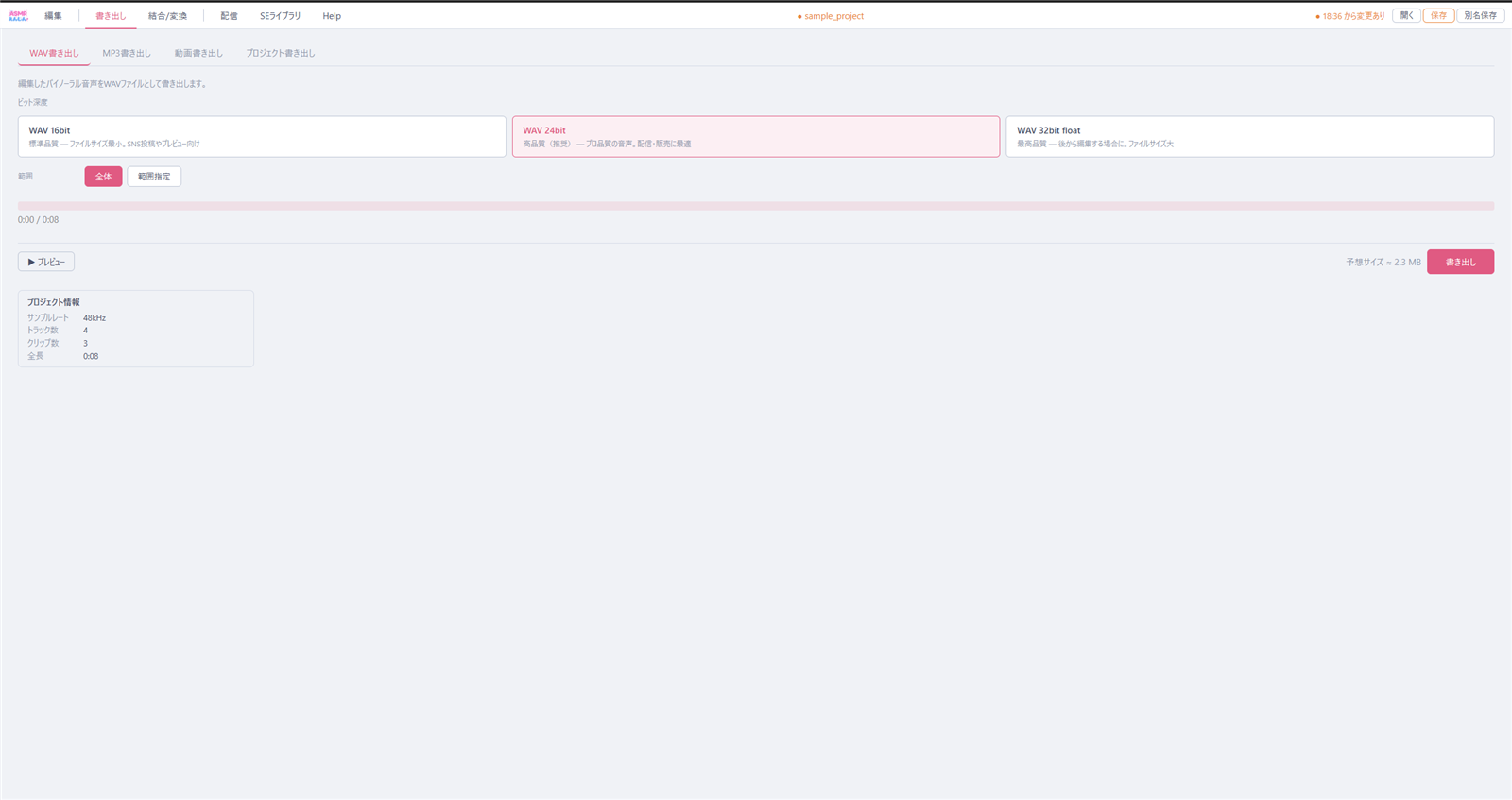
Task: Open the SEライブラリ menu
Action: coord(280,16)
